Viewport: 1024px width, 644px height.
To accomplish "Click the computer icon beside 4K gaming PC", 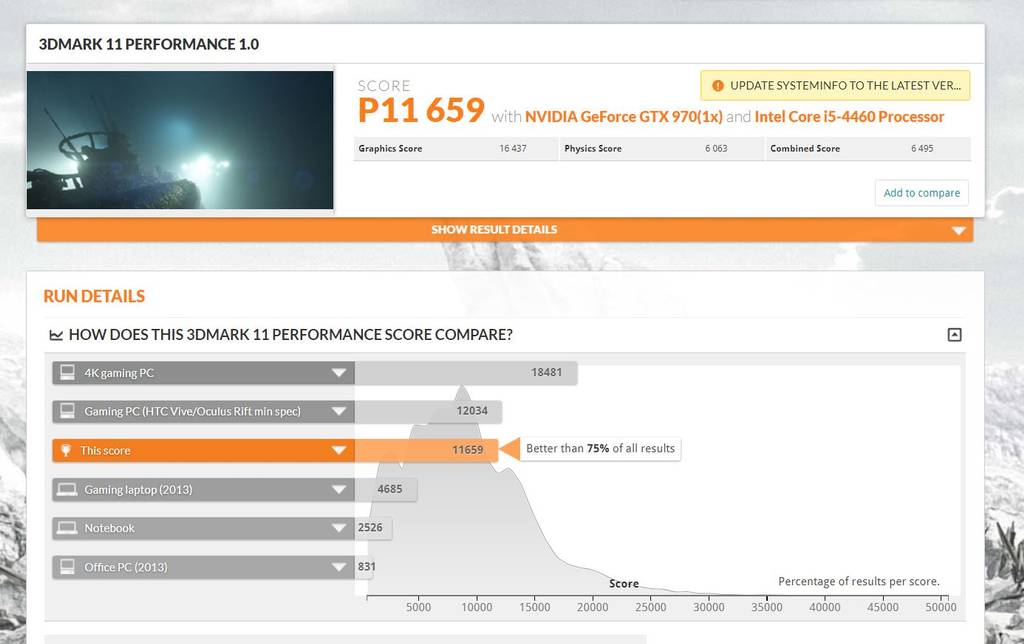I will 67,372.
